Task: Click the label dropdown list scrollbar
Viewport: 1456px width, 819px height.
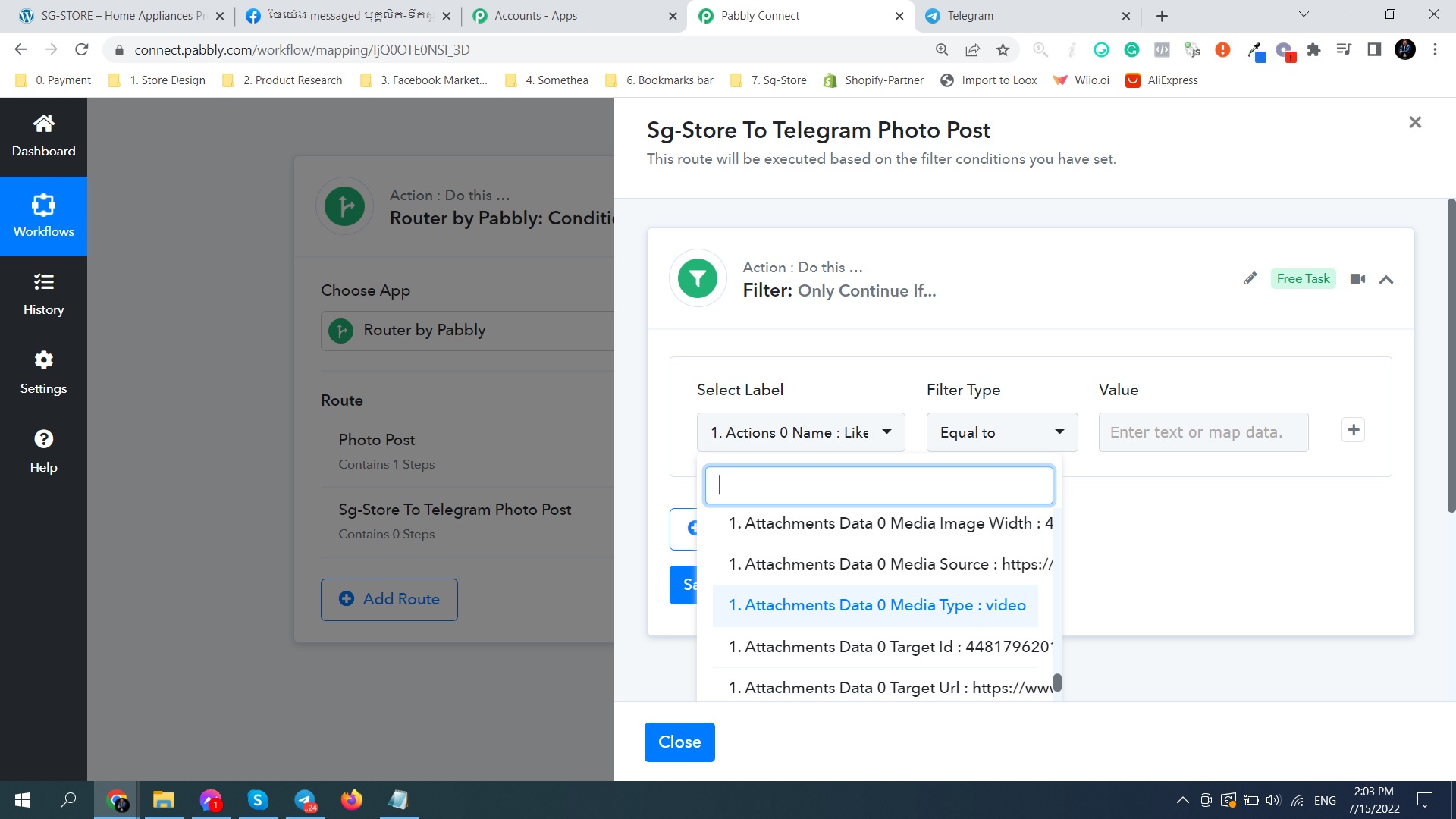Action: coord(1057,682)
